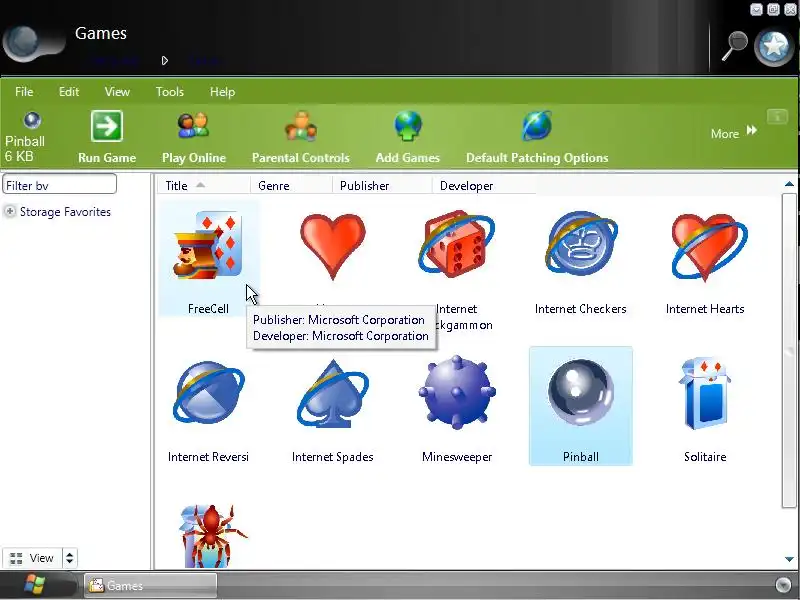Open the Edit menu
Image resolution: width=800 pixels, height=600 pixels.
tap(69, 92)
